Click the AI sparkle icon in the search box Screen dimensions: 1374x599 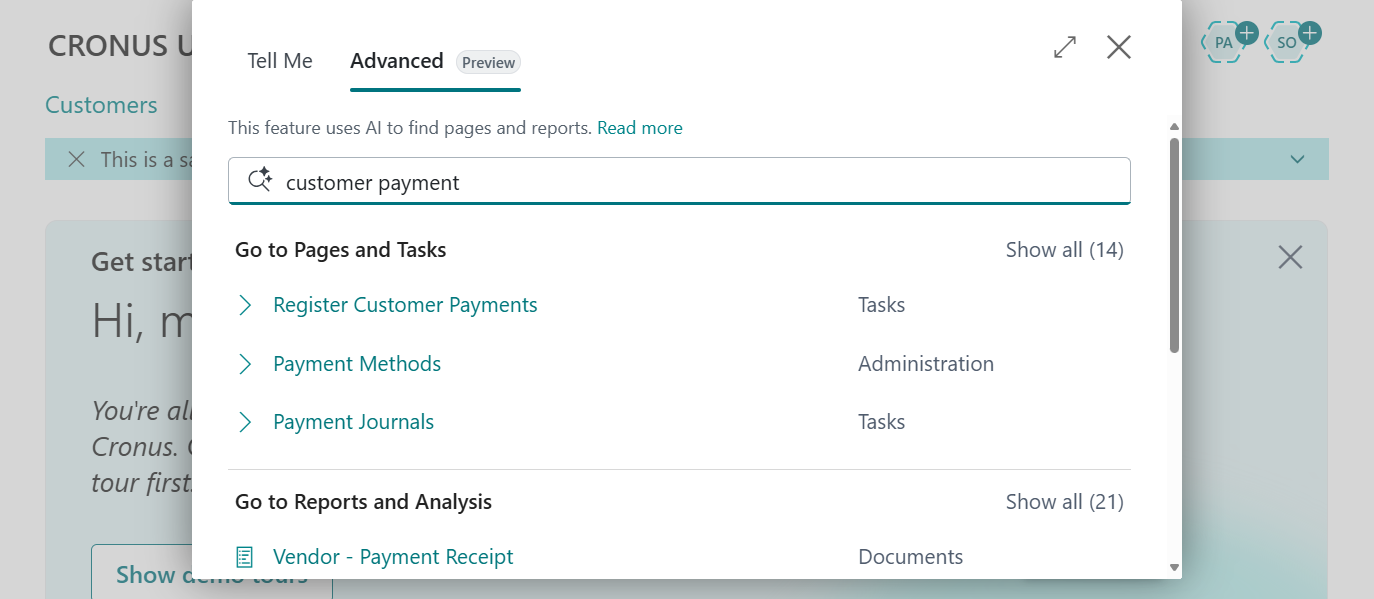tap(260, 180)
